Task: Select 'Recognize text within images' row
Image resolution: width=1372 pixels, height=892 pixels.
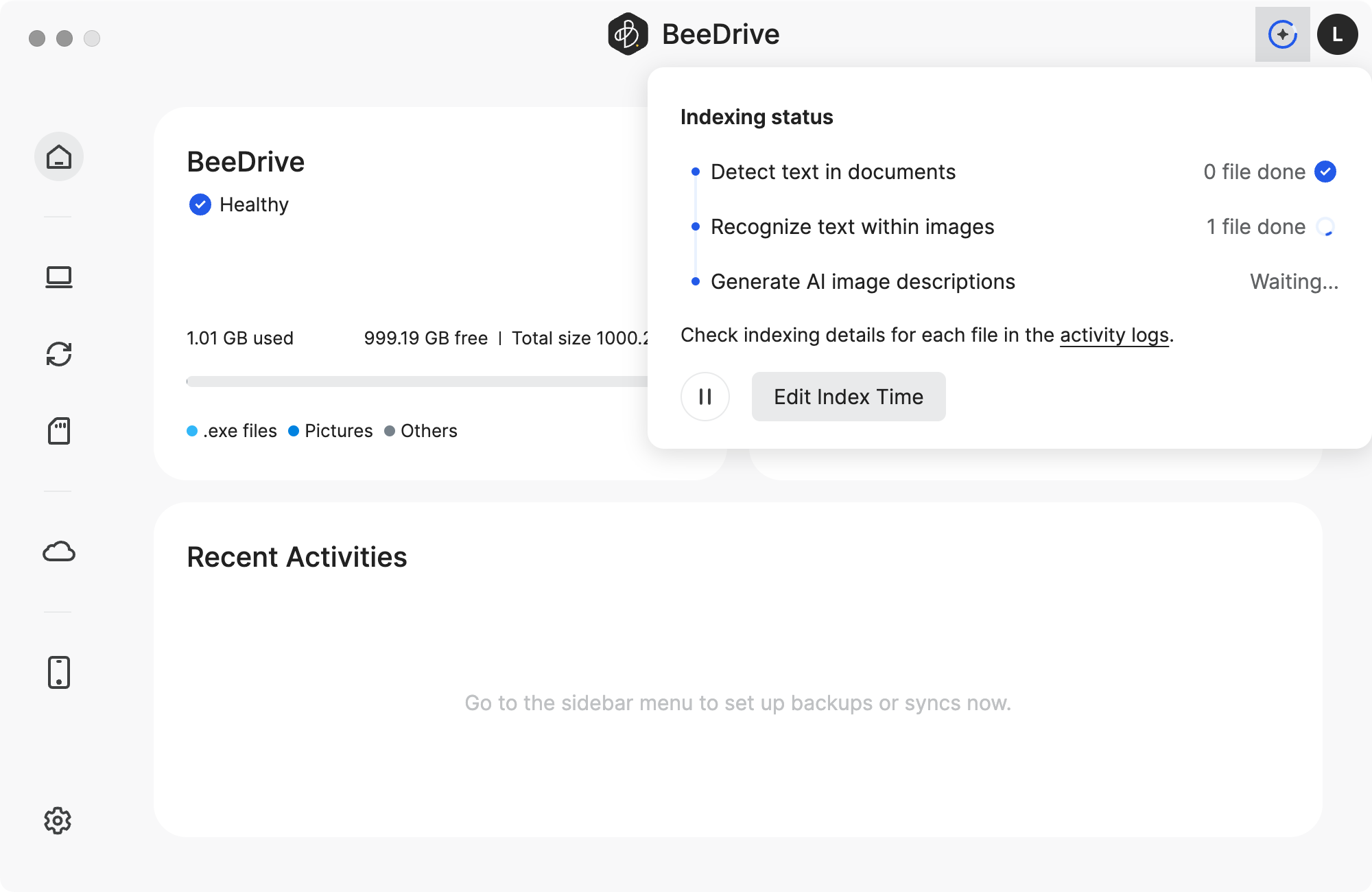Action: pos(1010,226)
